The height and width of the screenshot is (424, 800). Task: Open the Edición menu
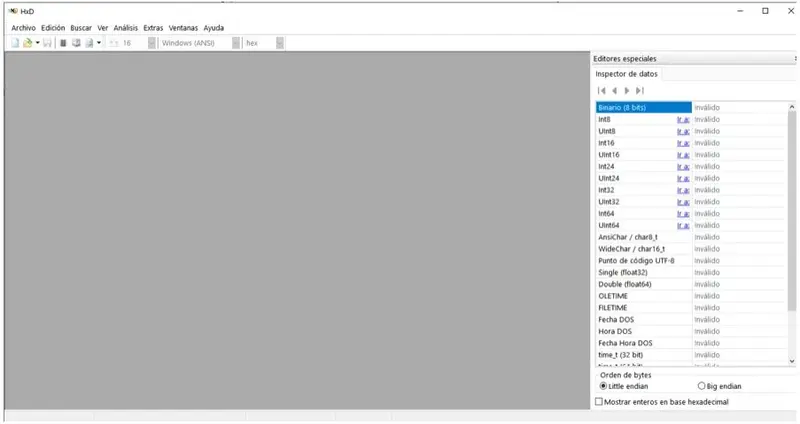tap(53, 28)
